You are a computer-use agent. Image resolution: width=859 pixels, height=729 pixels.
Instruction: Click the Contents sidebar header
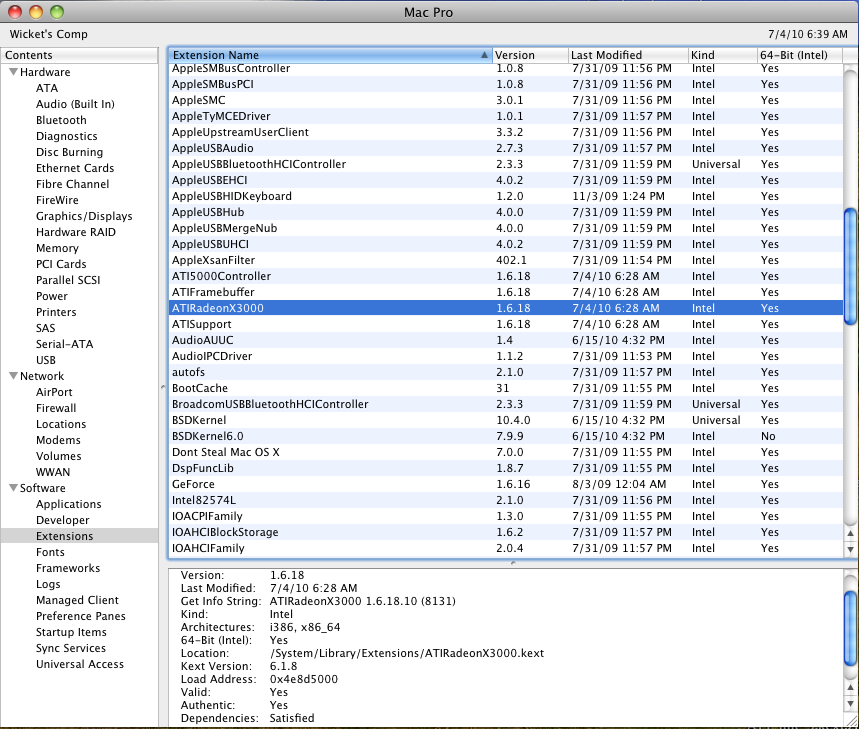point(79,55)
